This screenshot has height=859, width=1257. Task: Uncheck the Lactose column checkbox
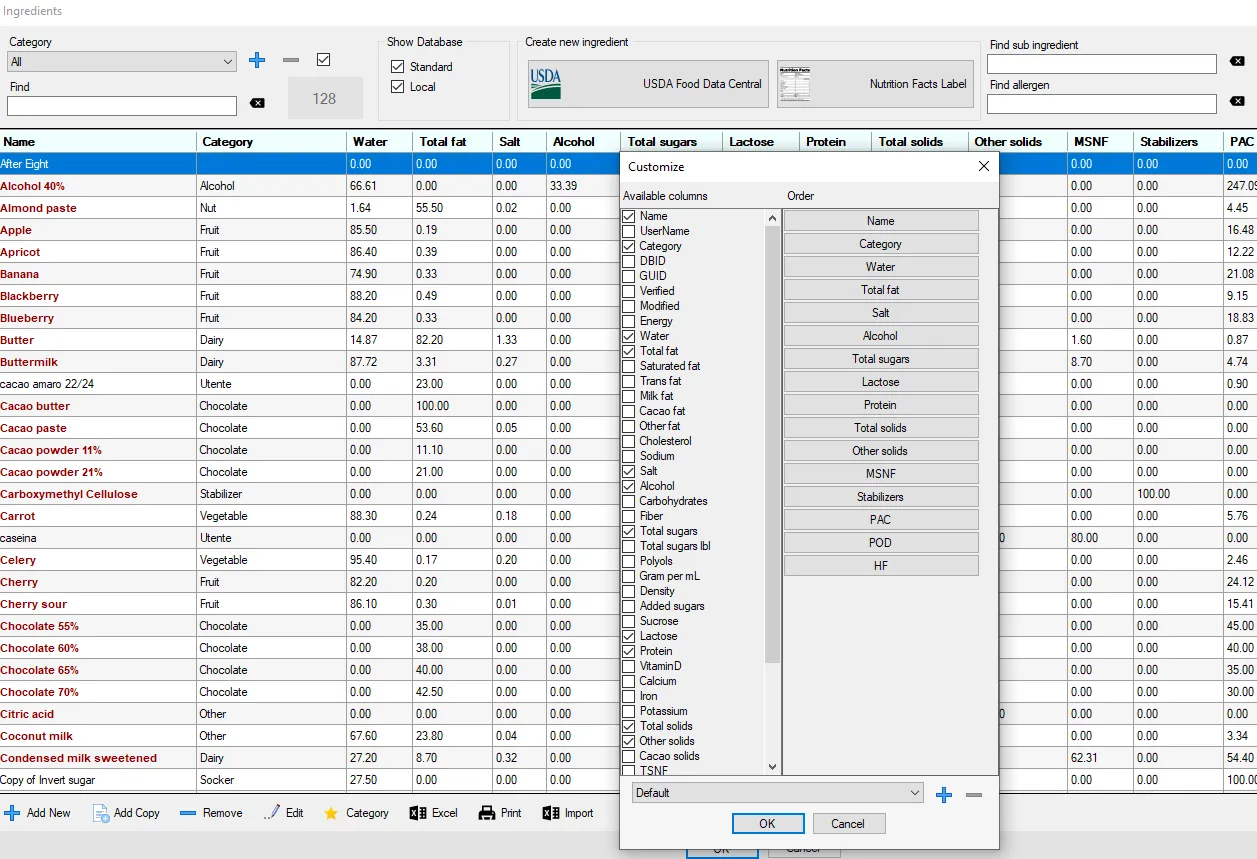coord(629,636)
